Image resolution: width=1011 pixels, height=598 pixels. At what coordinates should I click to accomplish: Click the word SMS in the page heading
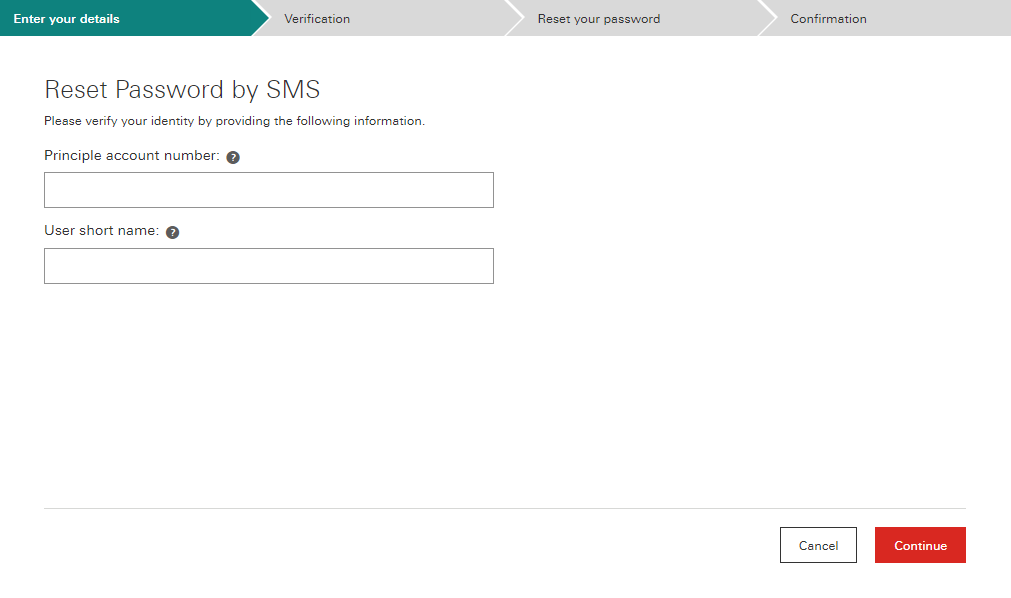coord(293,90)
